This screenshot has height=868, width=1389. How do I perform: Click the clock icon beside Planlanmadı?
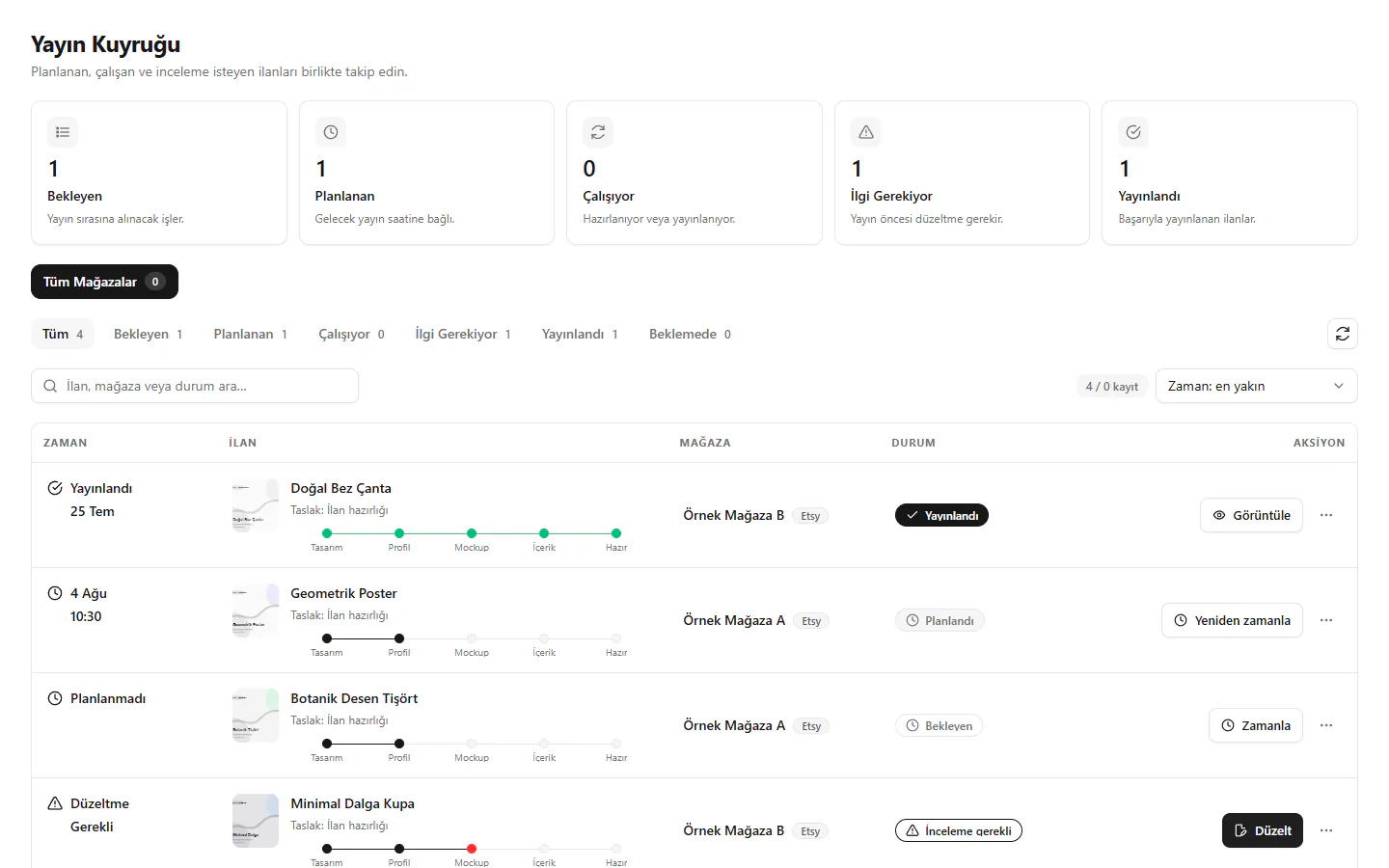tap(55, 698)
